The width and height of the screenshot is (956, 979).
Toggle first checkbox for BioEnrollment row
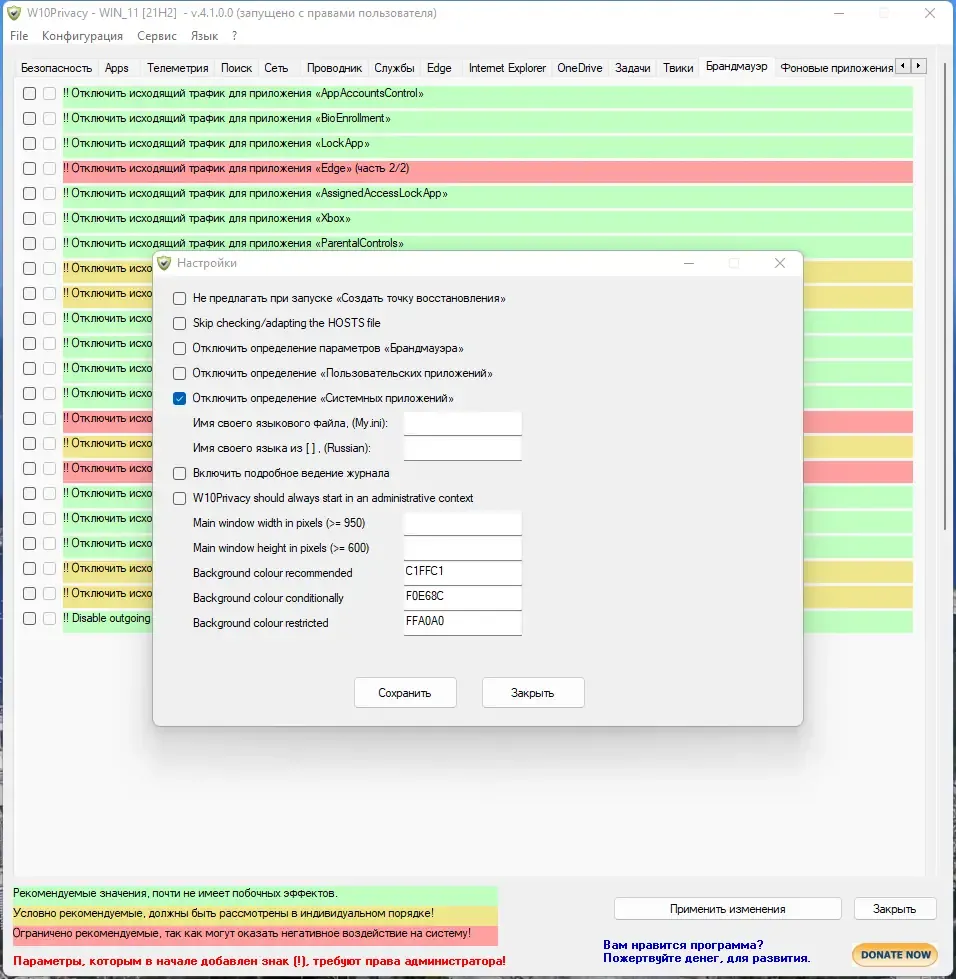pos(29,119)
